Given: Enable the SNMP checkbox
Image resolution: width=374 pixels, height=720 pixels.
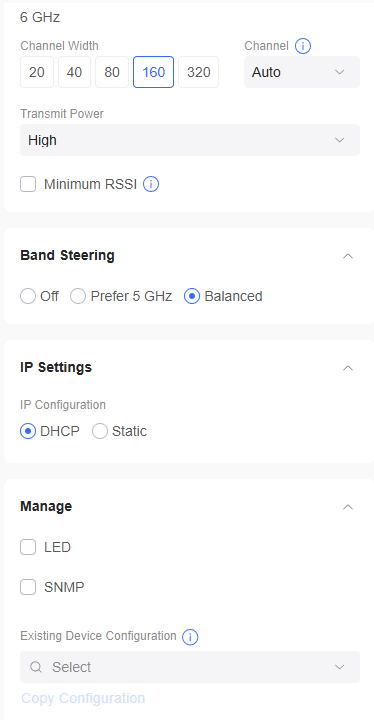Looking at the screenshot, I should (28, 587).
